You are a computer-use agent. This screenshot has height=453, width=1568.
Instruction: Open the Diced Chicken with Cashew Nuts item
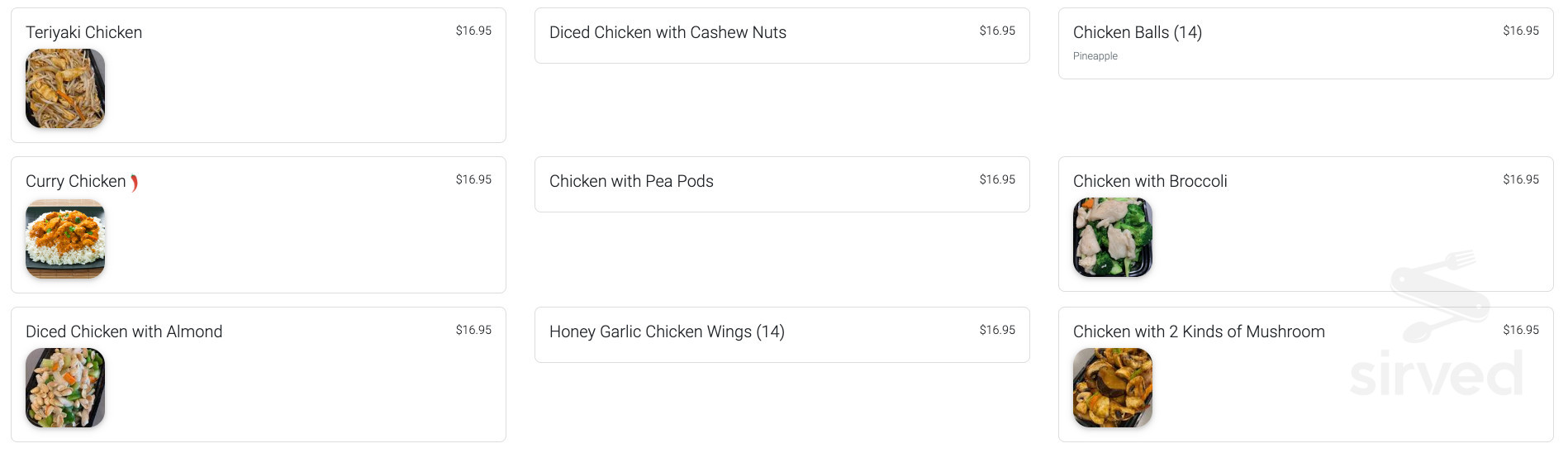(x=668, y=32)
